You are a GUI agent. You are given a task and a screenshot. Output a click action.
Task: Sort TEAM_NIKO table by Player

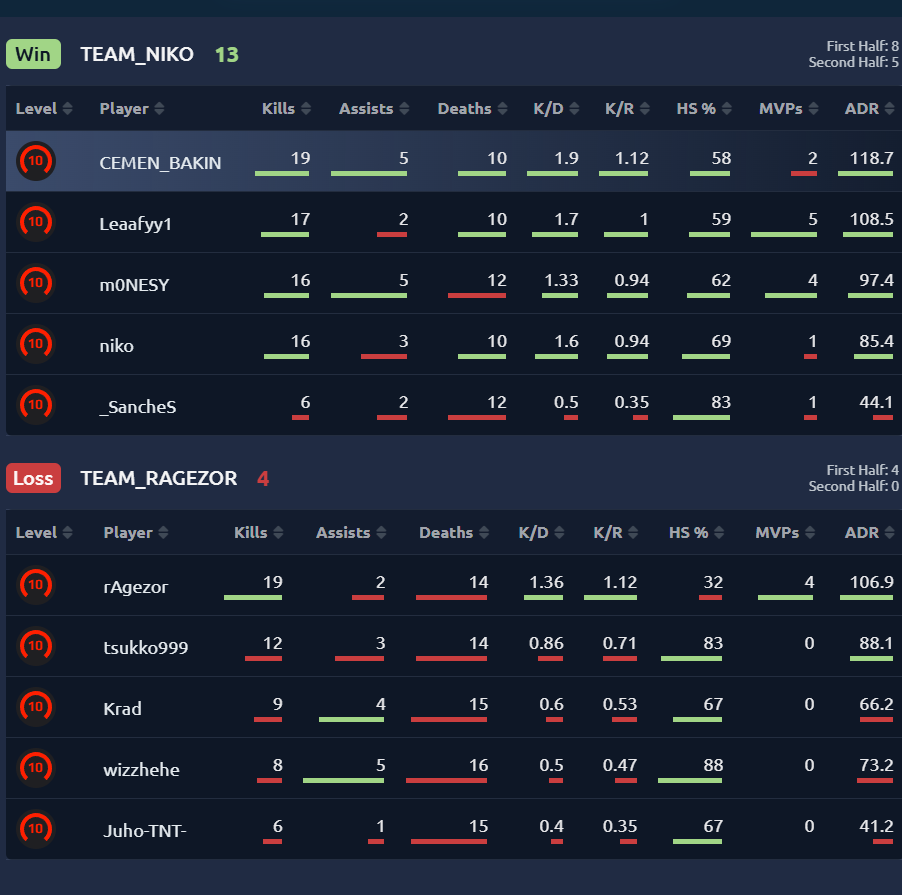132,109
